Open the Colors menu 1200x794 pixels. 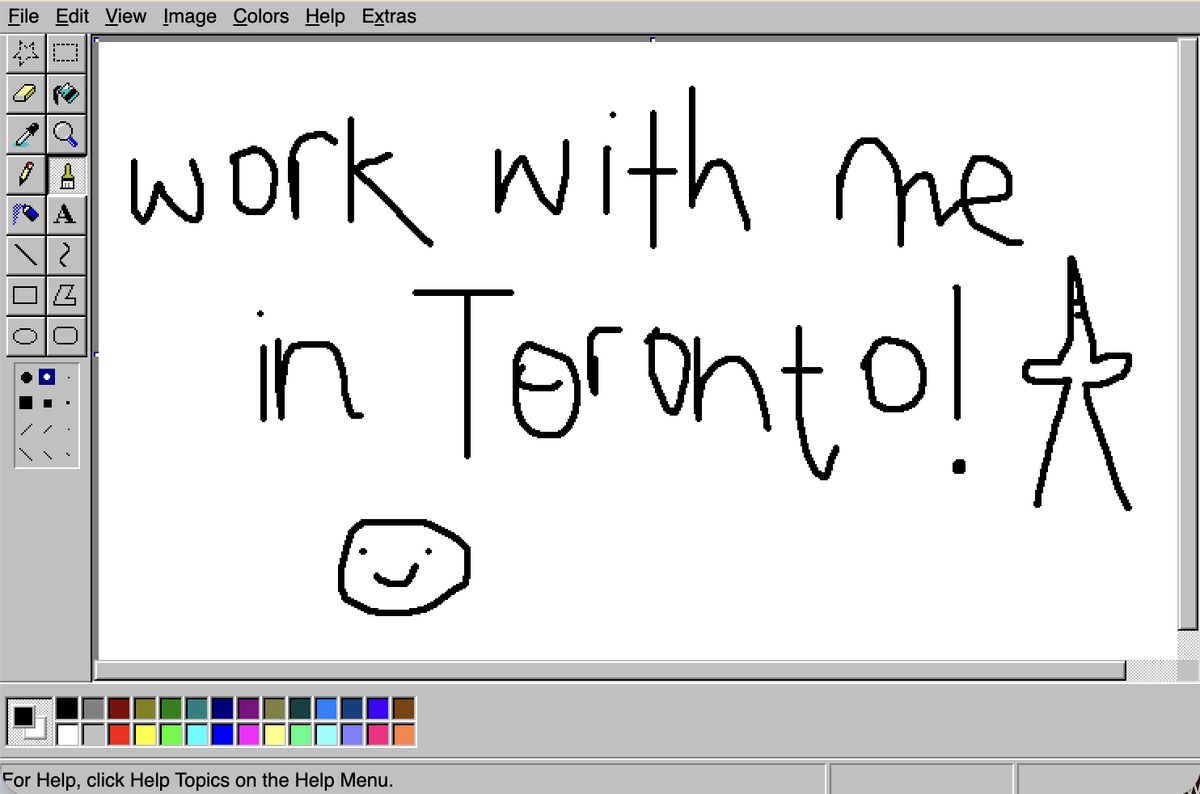point(261,16)
